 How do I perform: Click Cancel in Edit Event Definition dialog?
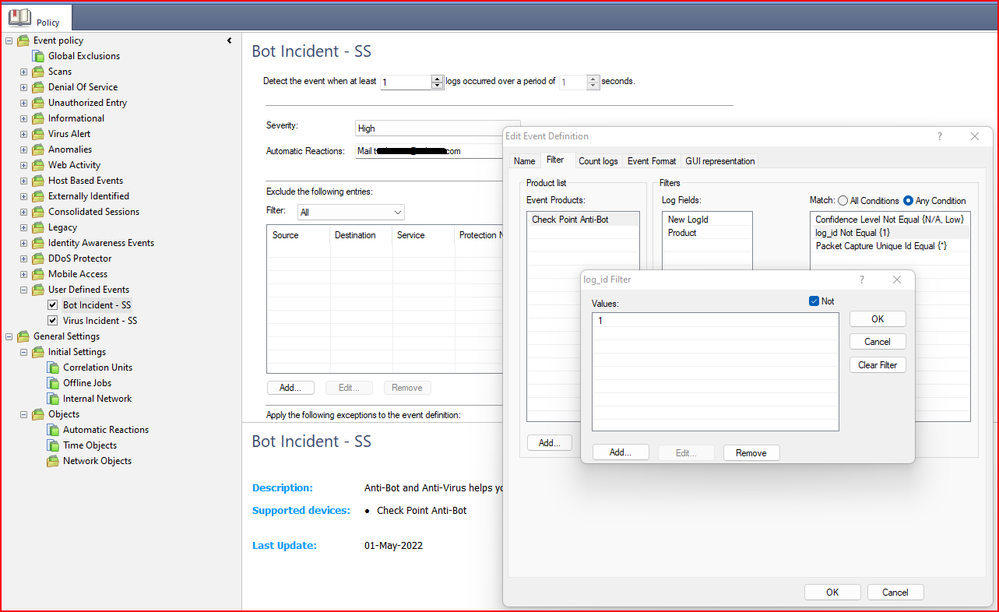[895, 592]
